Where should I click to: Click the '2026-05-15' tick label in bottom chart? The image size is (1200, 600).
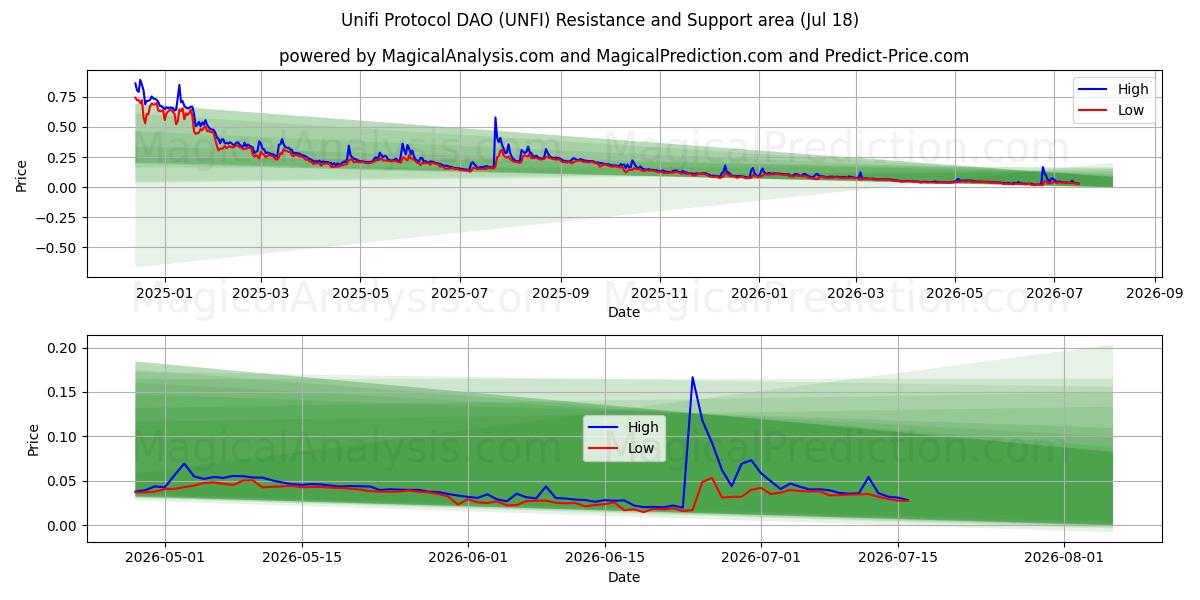pos(302,559)
